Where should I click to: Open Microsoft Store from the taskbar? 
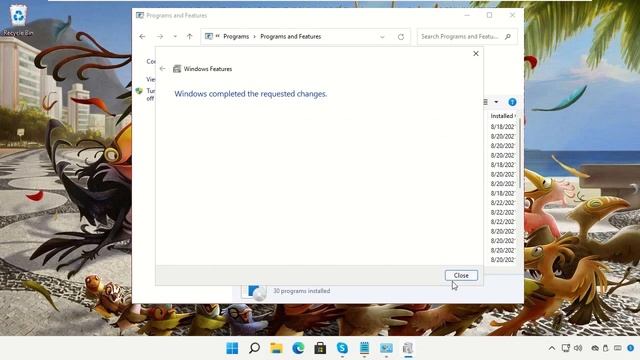click(320, 348)
